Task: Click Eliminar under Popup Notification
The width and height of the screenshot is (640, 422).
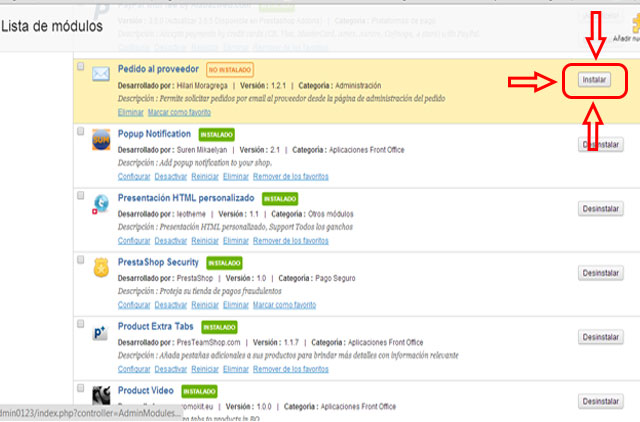Action: [236, 176]
